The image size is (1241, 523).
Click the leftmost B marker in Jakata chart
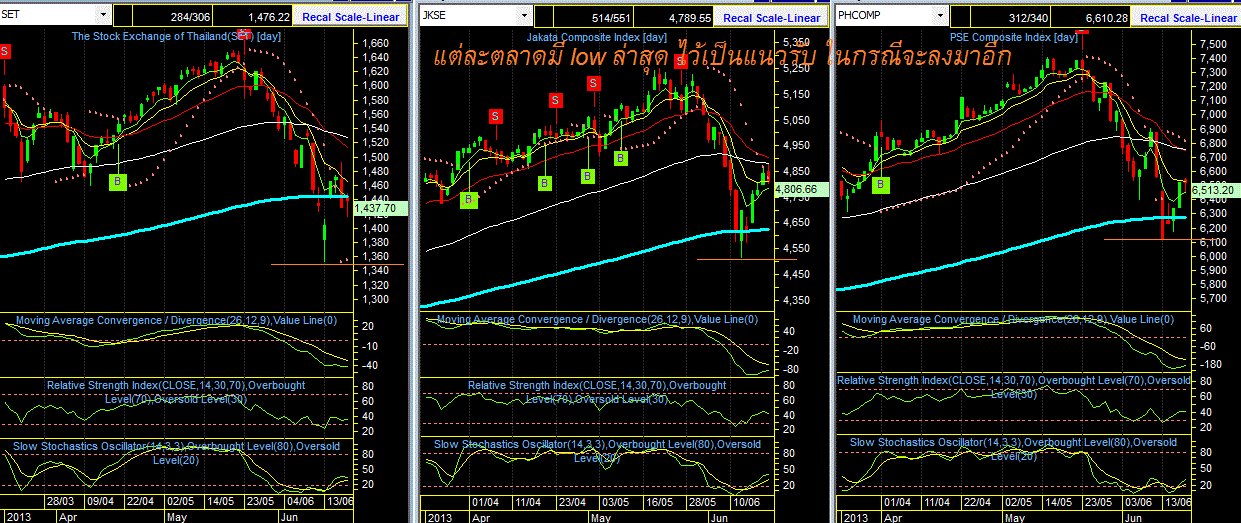[468, 200]
